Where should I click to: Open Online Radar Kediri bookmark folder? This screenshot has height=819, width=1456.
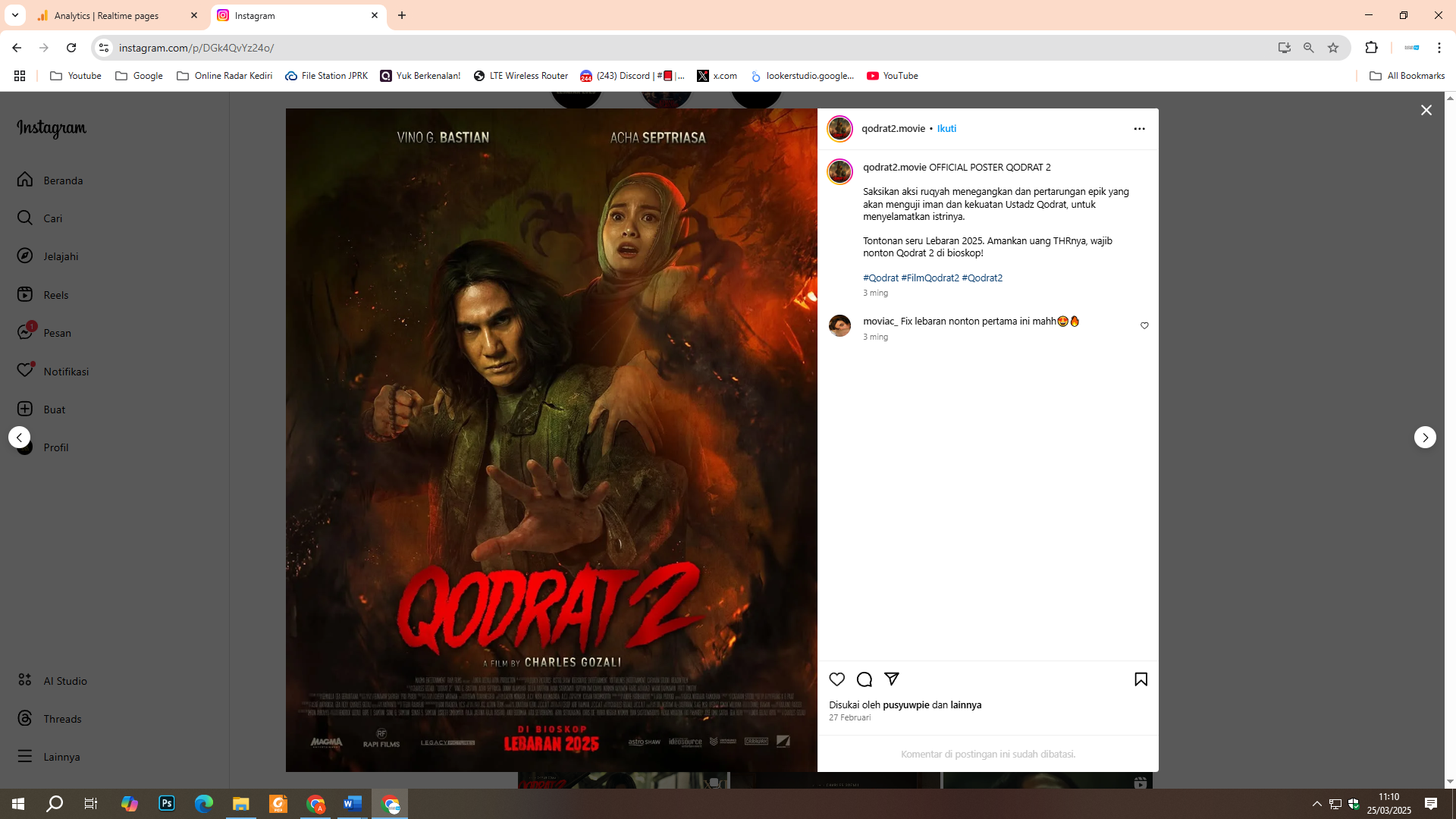pyautogui.click(x=224, y=76)
